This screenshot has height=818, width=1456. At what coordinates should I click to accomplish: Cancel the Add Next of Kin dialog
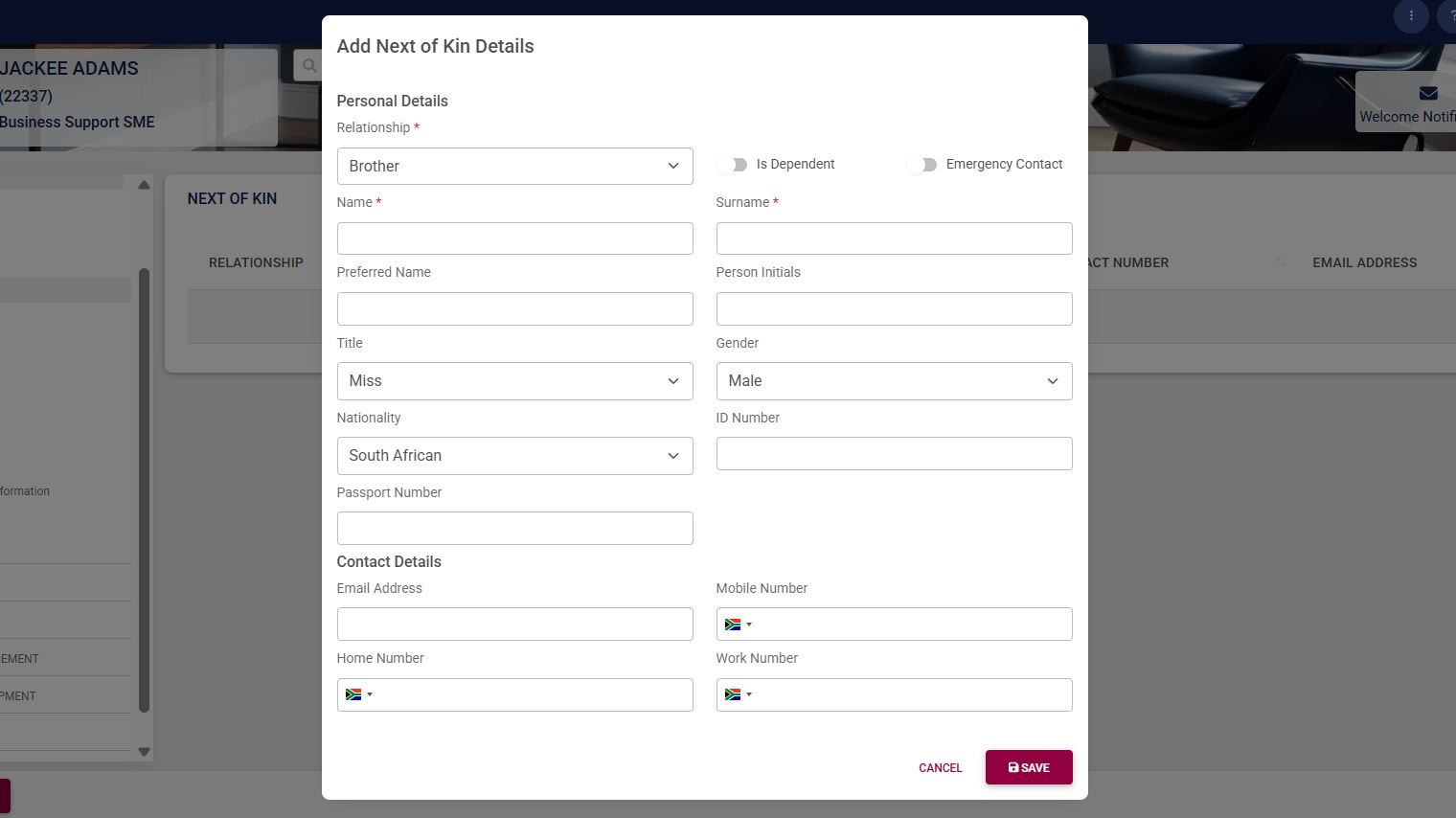tap(940, 767)
